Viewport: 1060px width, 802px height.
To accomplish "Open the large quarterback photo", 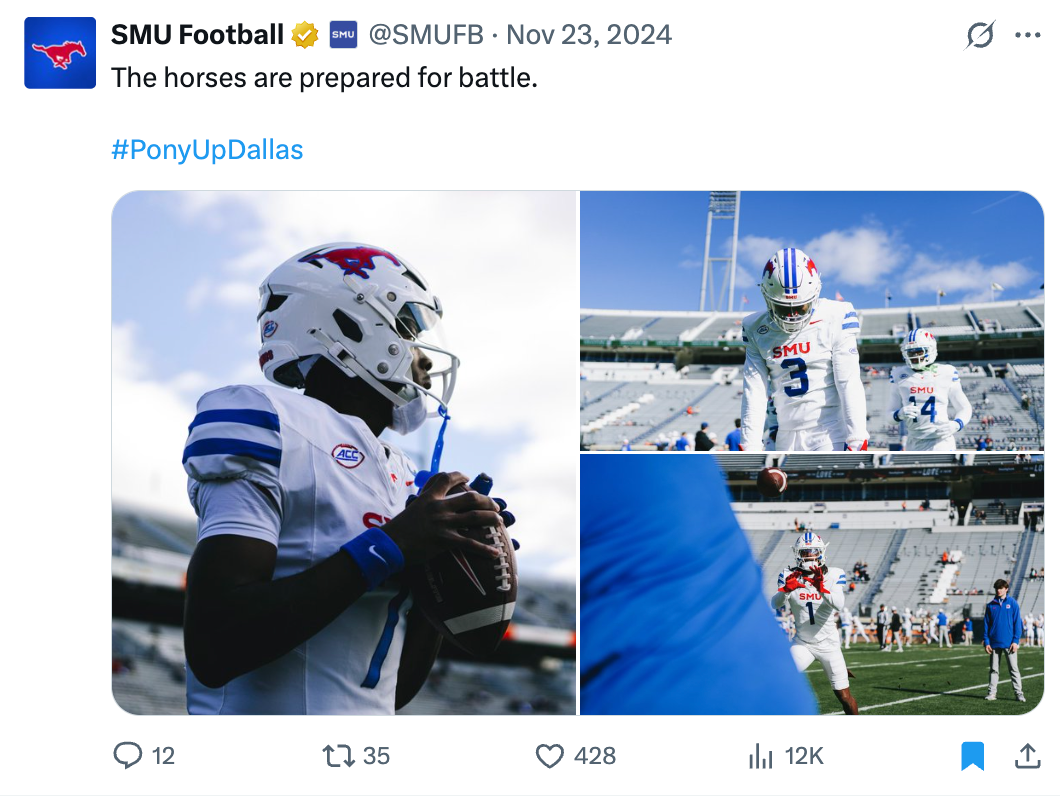I will coord(344,453).
